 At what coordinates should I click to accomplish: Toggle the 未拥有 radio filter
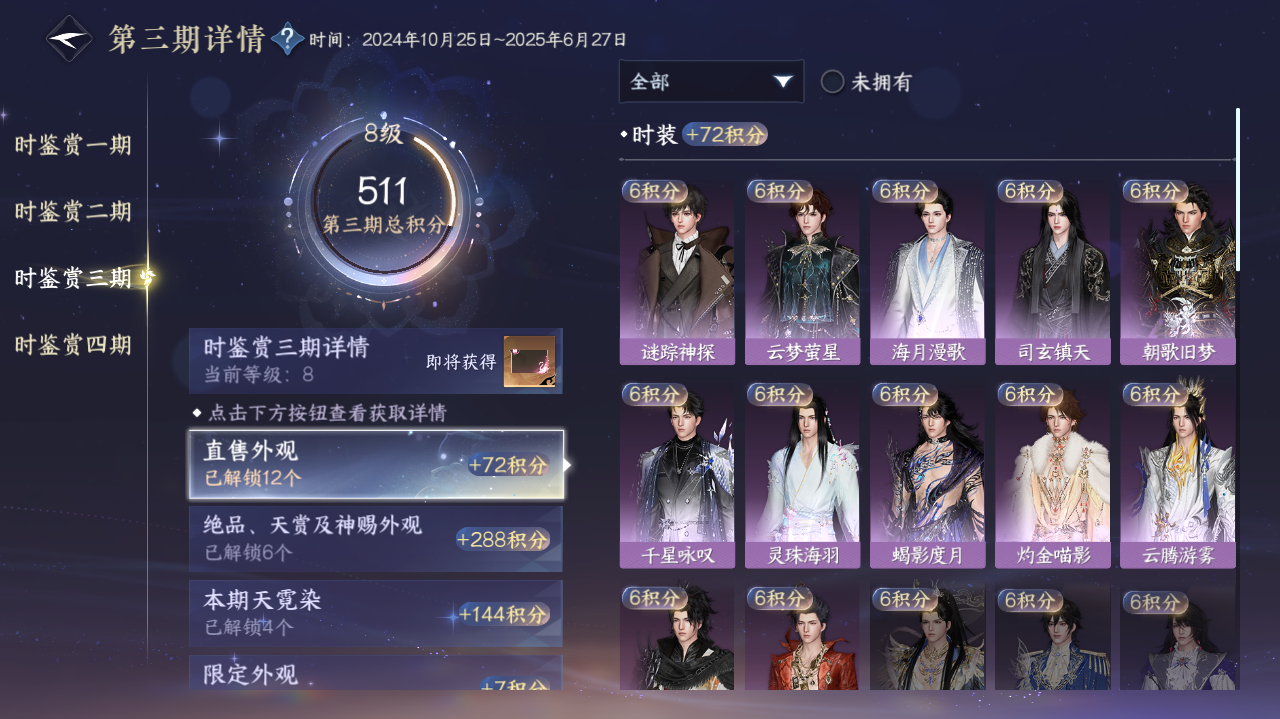pyautogui.click(x=866, y=82)
